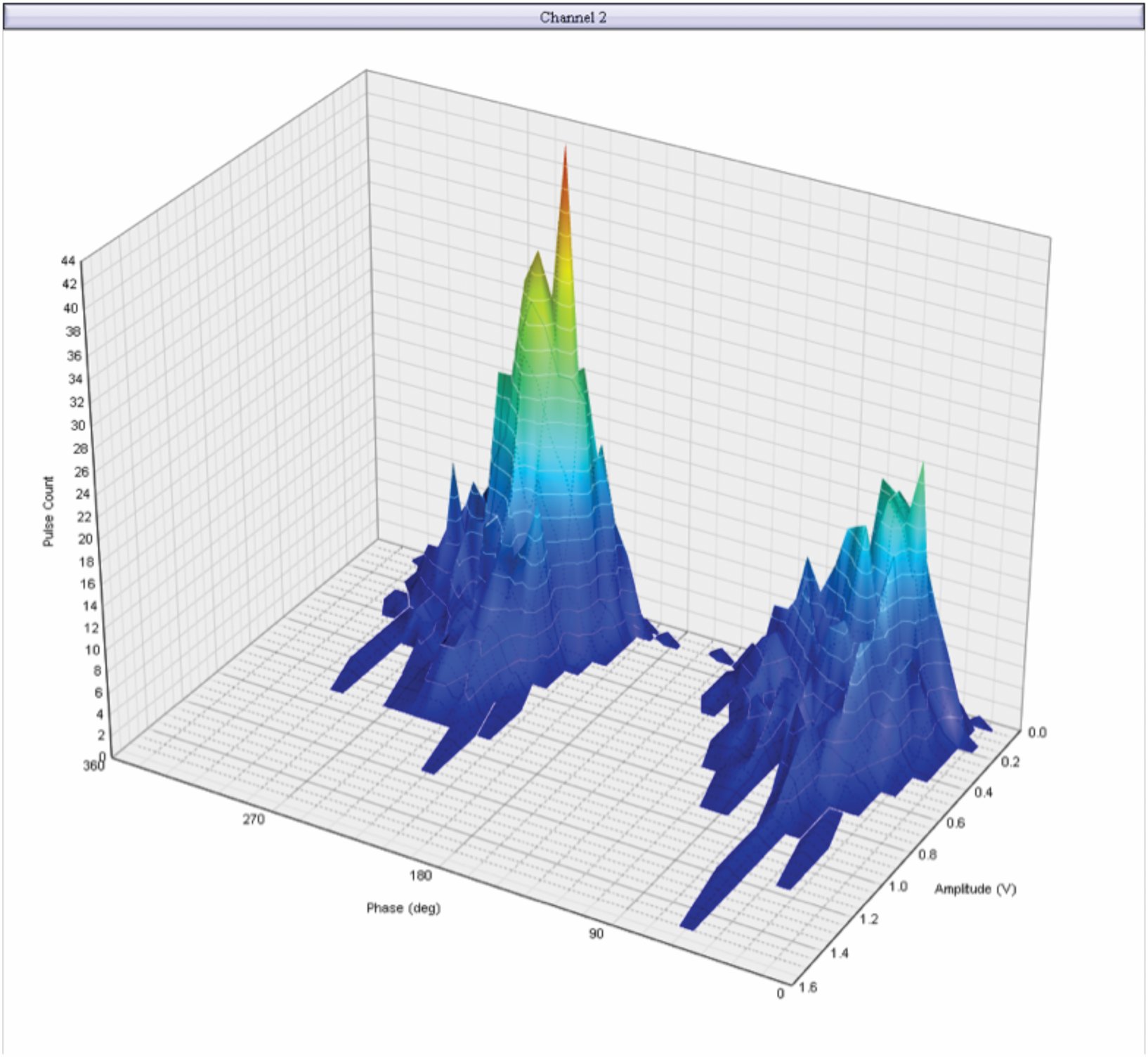The image size is (1148, 1057).
Task: Click the 1.0 tick on Amplitude axis
Action: click(899, 886)
